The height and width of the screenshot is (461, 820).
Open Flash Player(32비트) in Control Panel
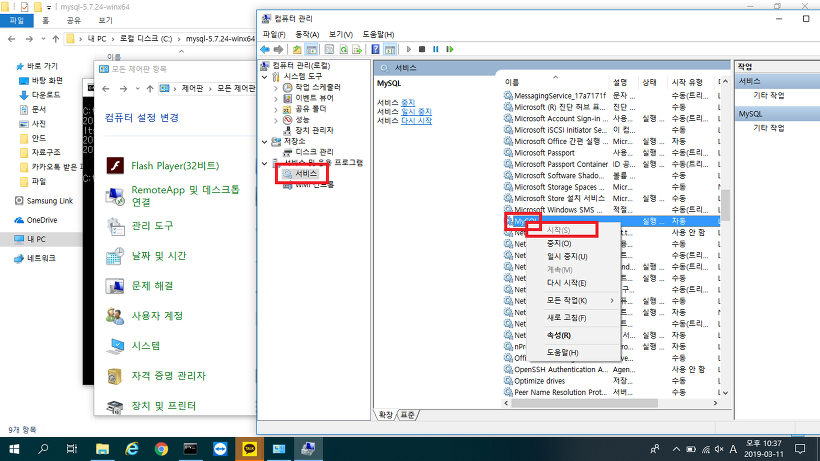[x=175, y=166]
